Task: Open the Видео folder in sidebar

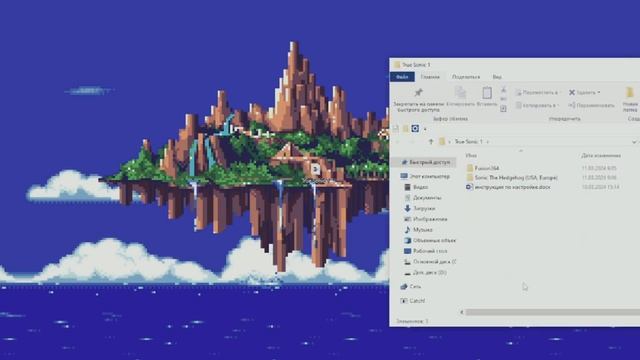Action: coord(416,187)
